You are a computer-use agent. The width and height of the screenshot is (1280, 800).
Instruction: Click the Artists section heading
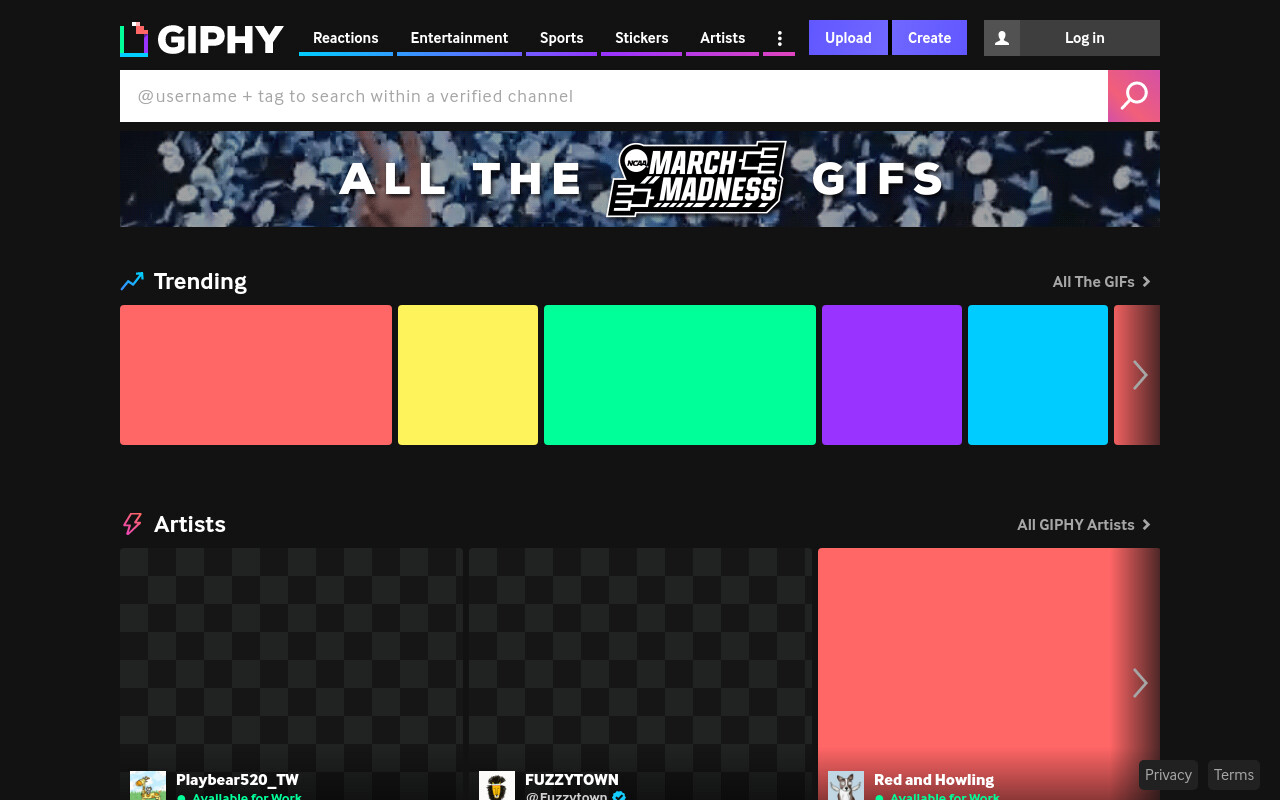(190, 524)
